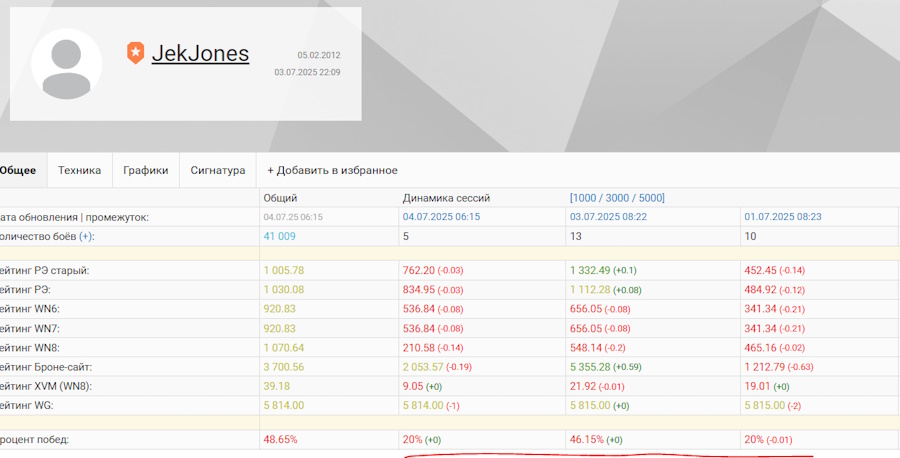Viewport: 900px width, 458px height.
Task: Click last update time 03.07.2025 22:09
Action: point(307,72)
